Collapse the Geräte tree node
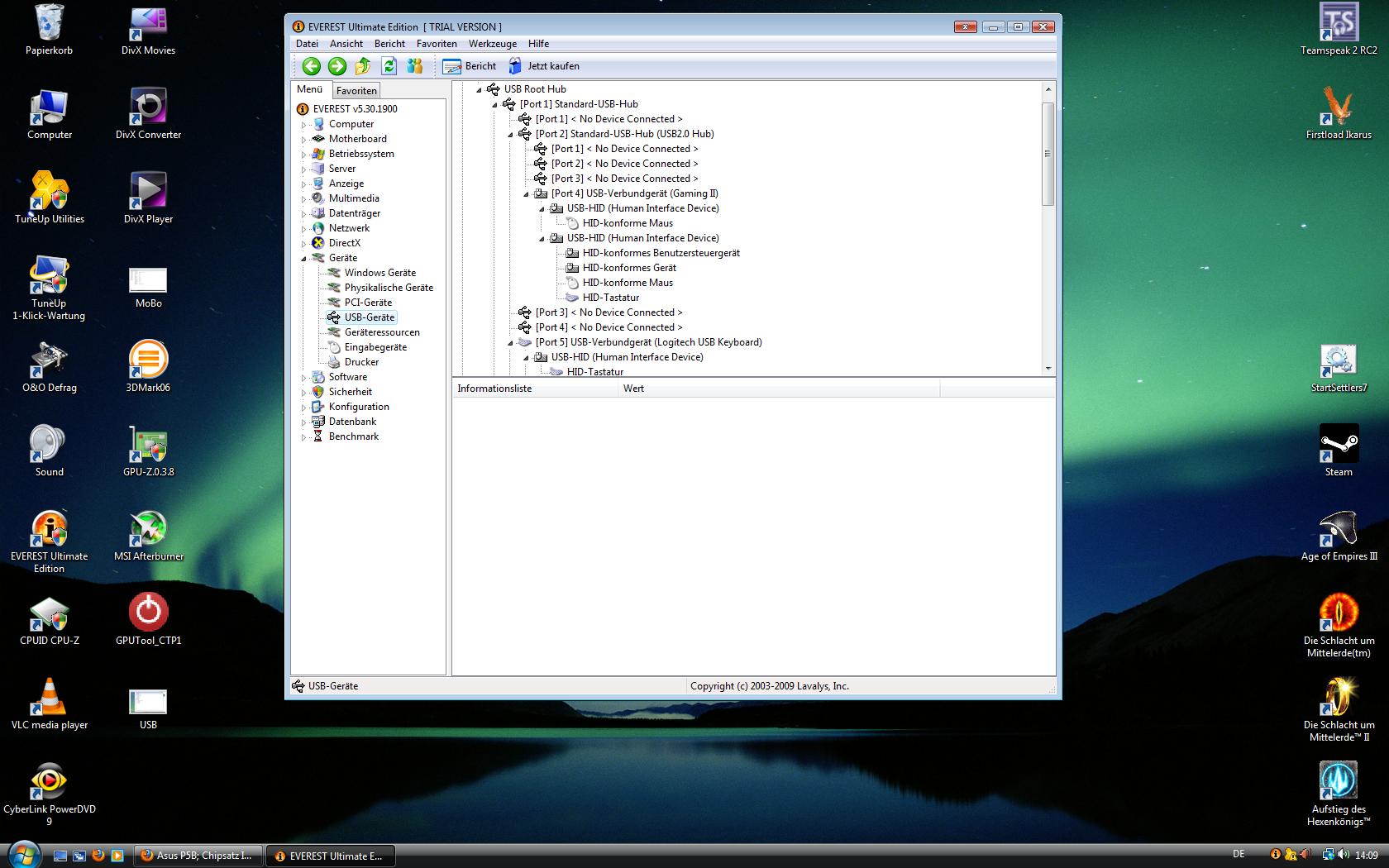The width and height of the screenshot is (1389, 868). [303, 258]
